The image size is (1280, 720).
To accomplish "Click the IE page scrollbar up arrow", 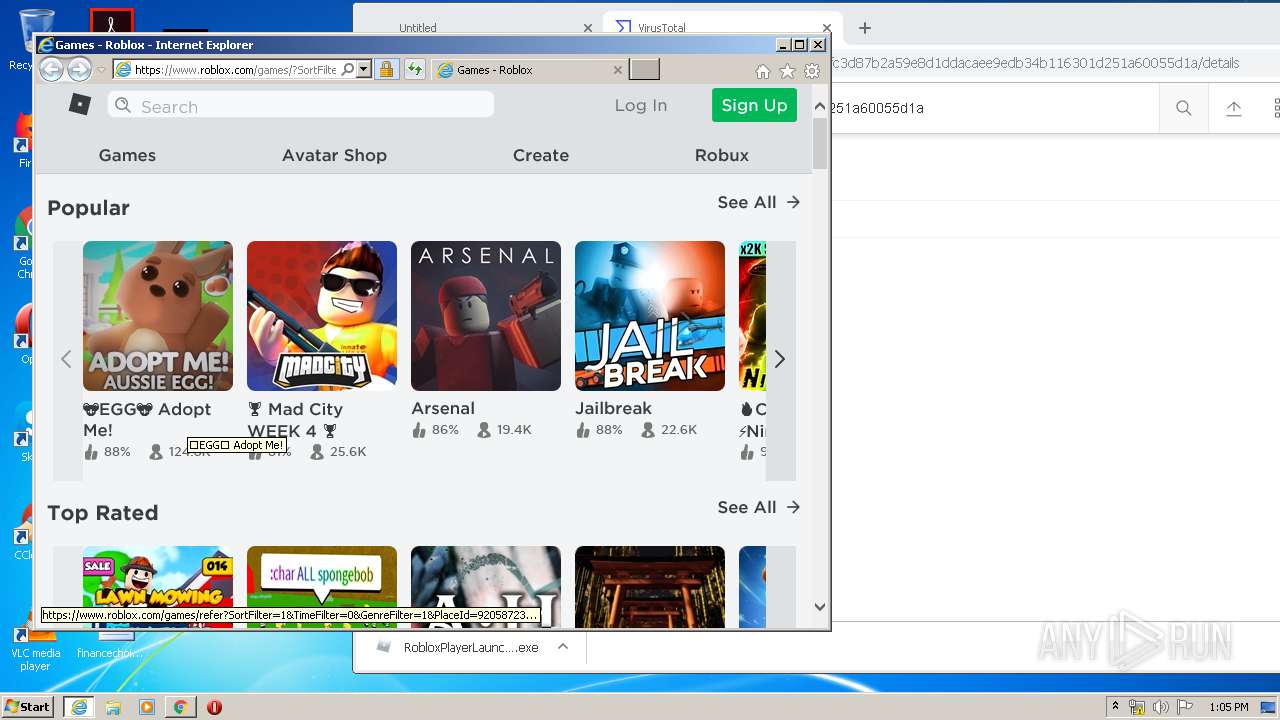I will pyautogui.click(x=820, y=106).
